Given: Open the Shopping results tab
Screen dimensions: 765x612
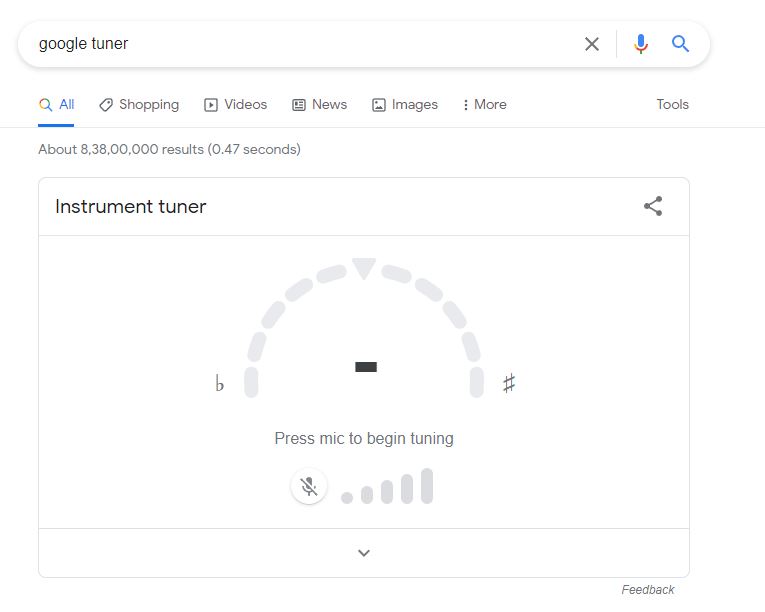Looking at the screenshot, I should coord(139,104).
